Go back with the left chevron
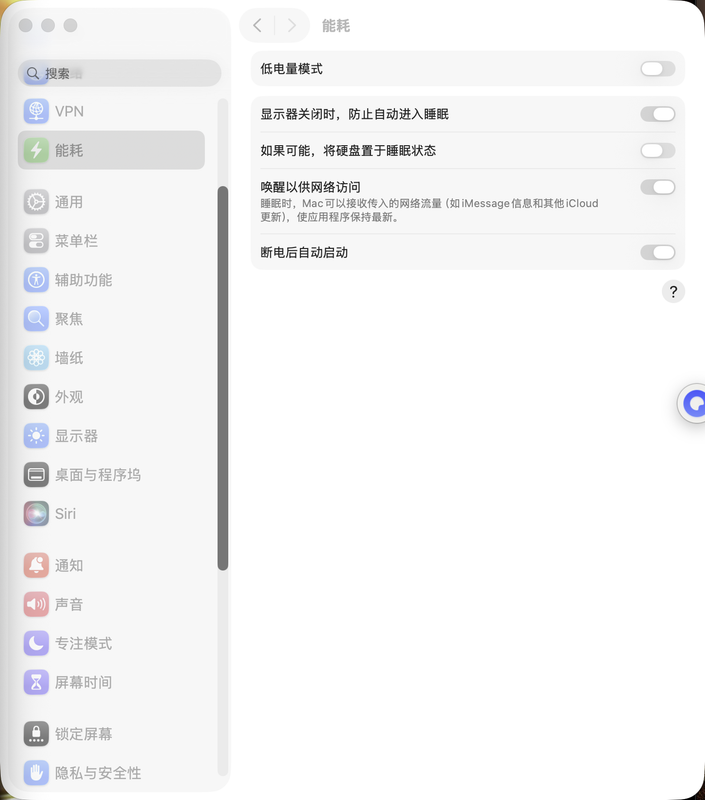This screenshot has width=705, height=800. pyautogui.click(x=257, y=25)
